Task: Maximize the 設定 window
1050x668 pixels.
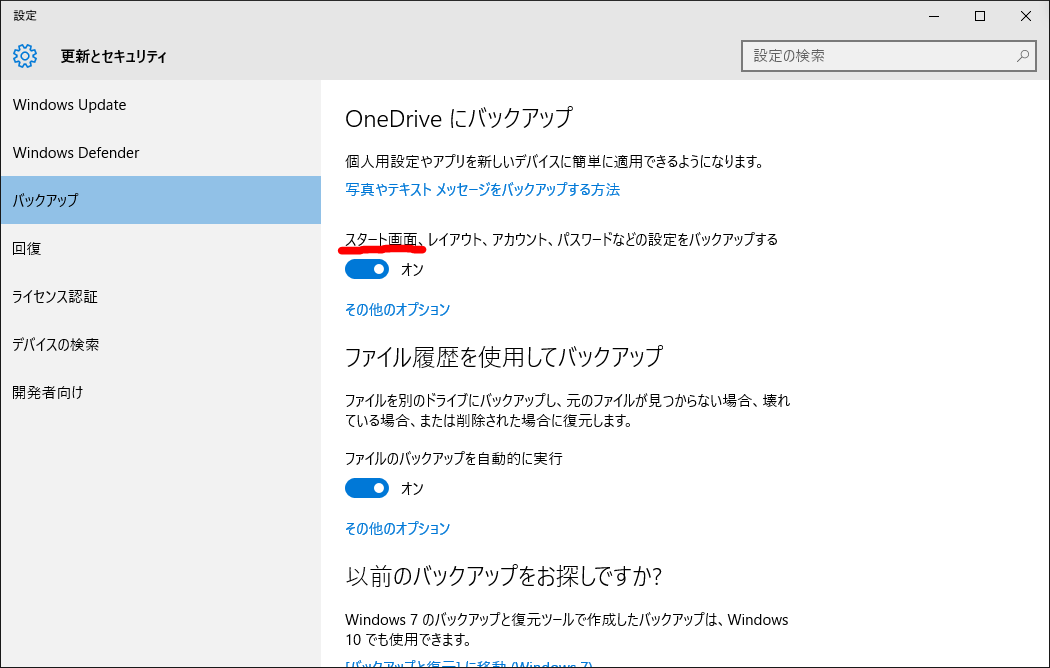Action: tap(980, 16)
